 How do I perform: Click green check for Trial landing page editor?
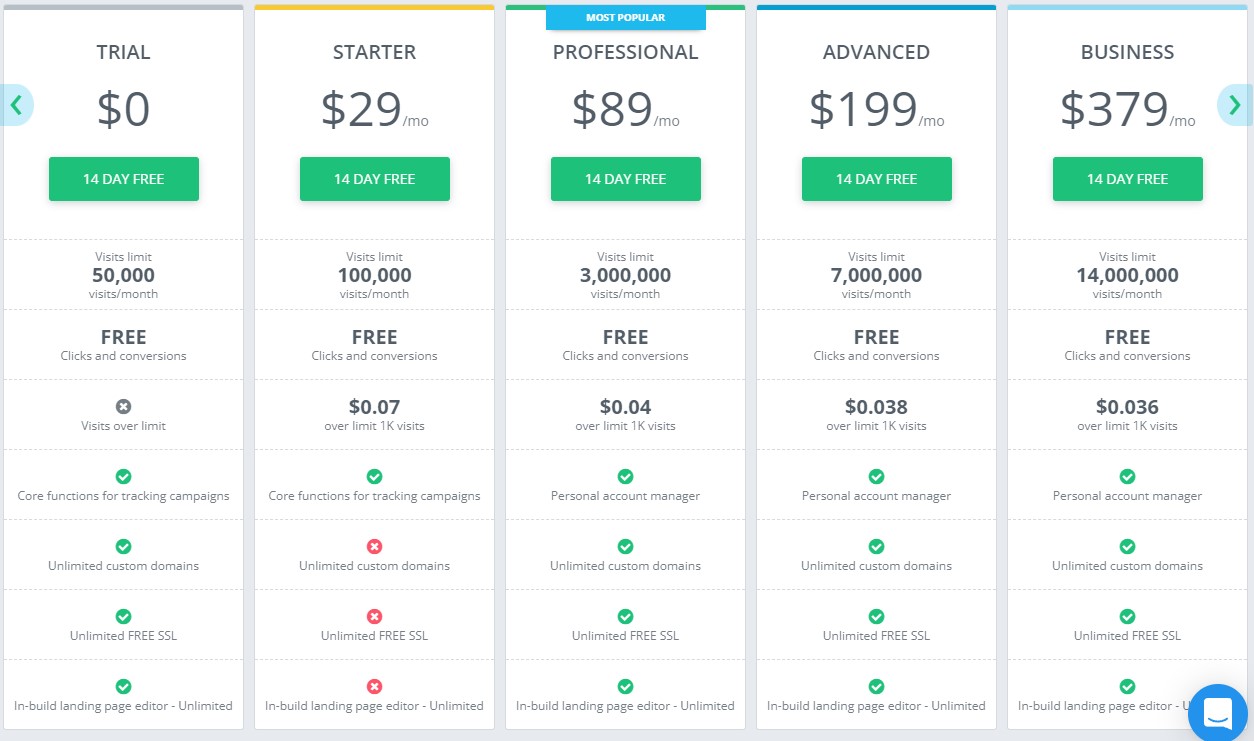pyautogui.click(x=124, y=687)
